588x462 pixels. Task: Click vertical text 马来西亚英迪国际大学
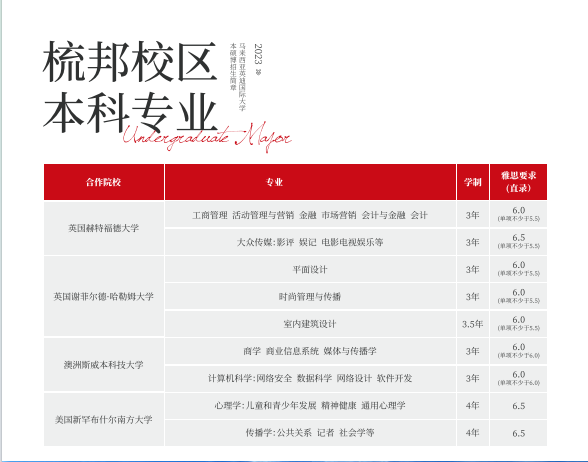(242, 77)
